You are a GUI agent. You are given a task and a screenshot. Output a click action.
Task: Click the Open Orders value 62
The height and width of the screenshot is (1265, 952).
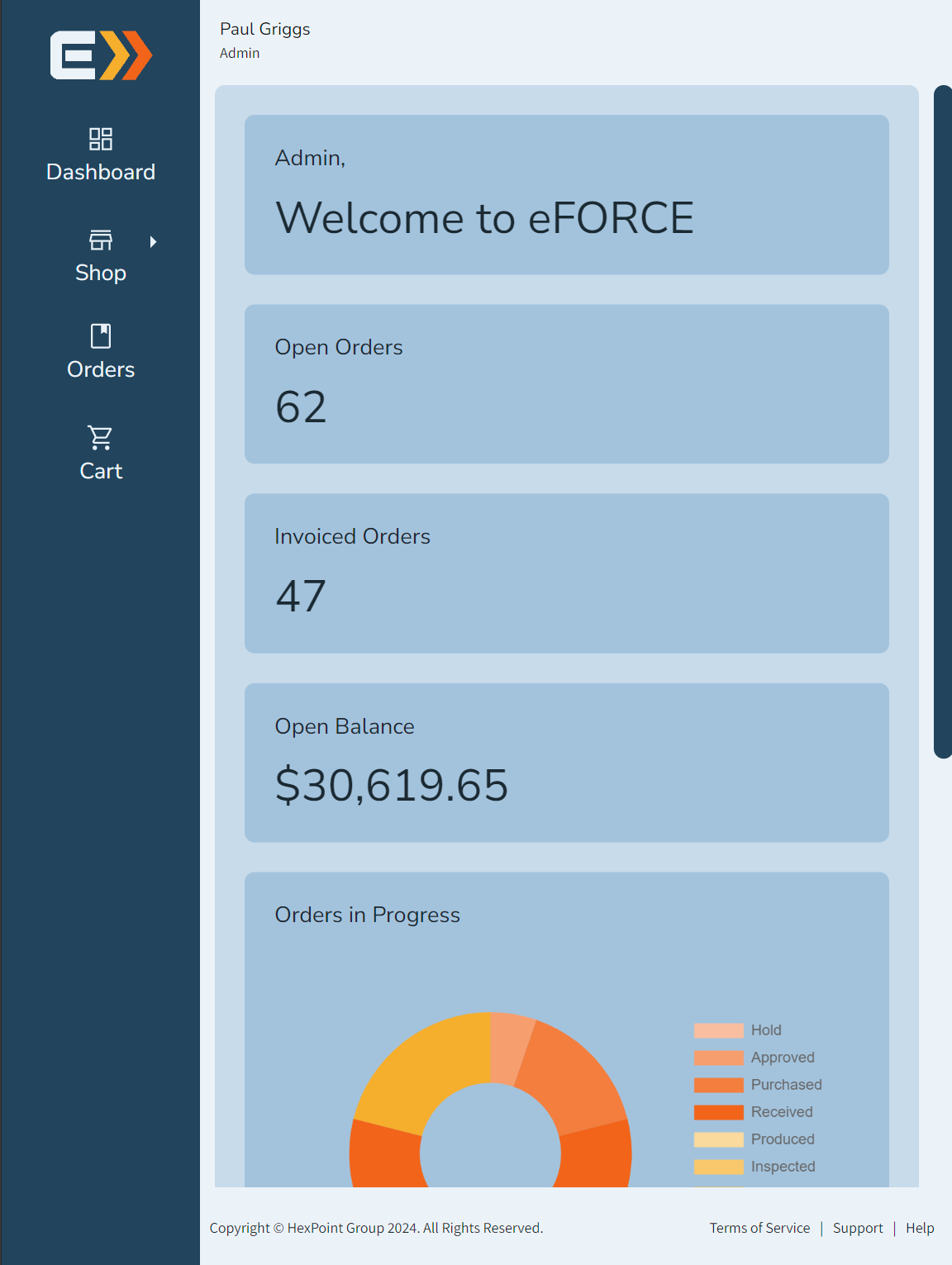301,407
